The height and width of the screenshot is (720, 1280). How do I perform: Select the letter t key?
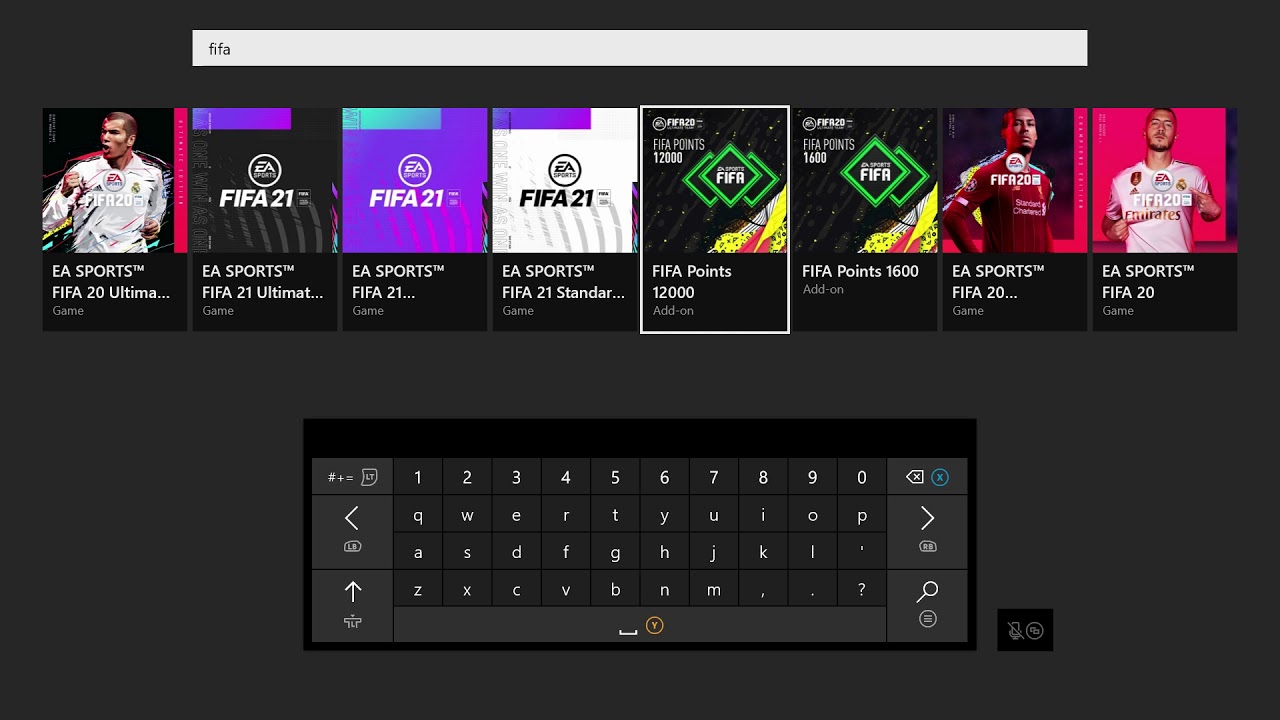615,516
